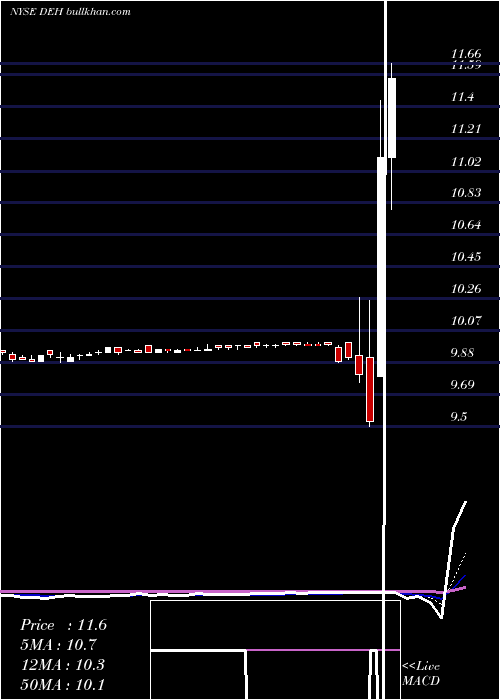Click the 9.88 price axis label
500x700 pixels.
click(462, 353)
